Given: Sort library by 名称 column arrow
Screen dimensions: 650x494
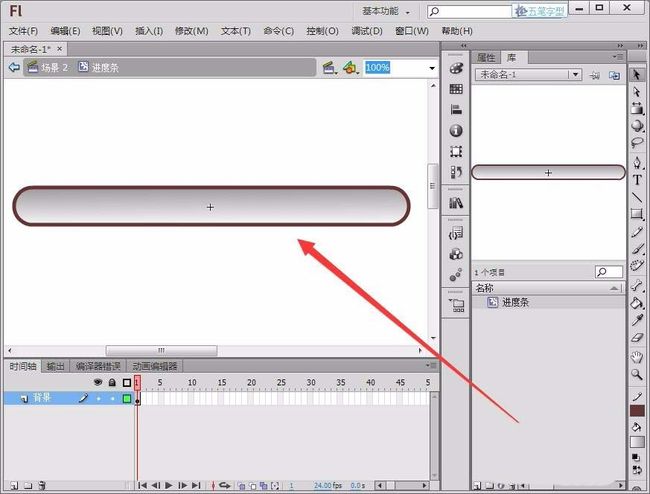Looking at the screenshot, I should tap(615, 288).
